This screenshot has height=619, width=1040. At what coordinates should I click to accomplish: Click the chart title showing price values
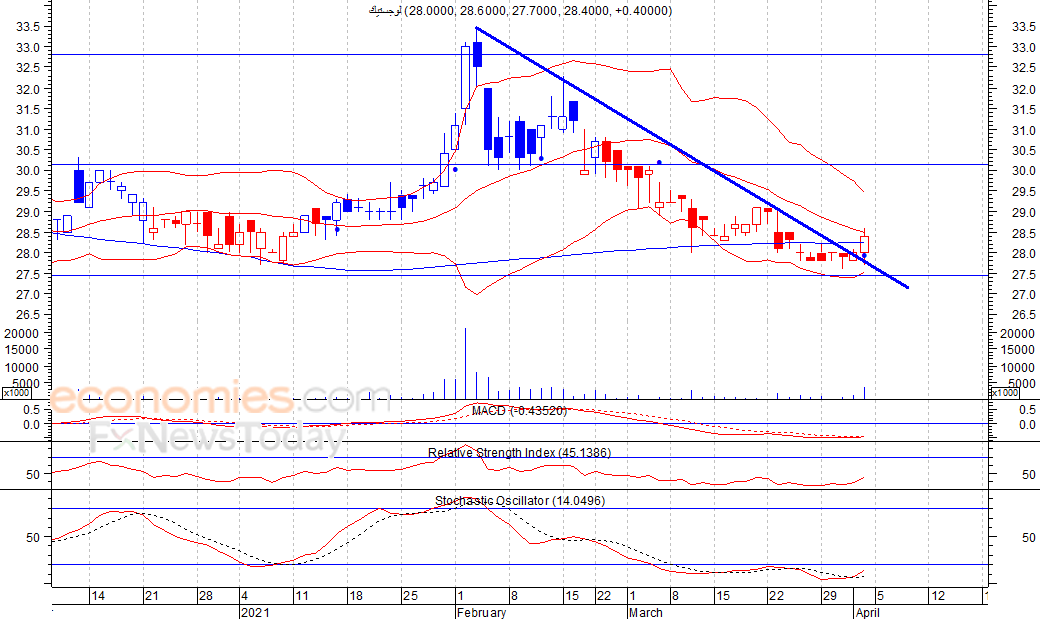point(516,11)
